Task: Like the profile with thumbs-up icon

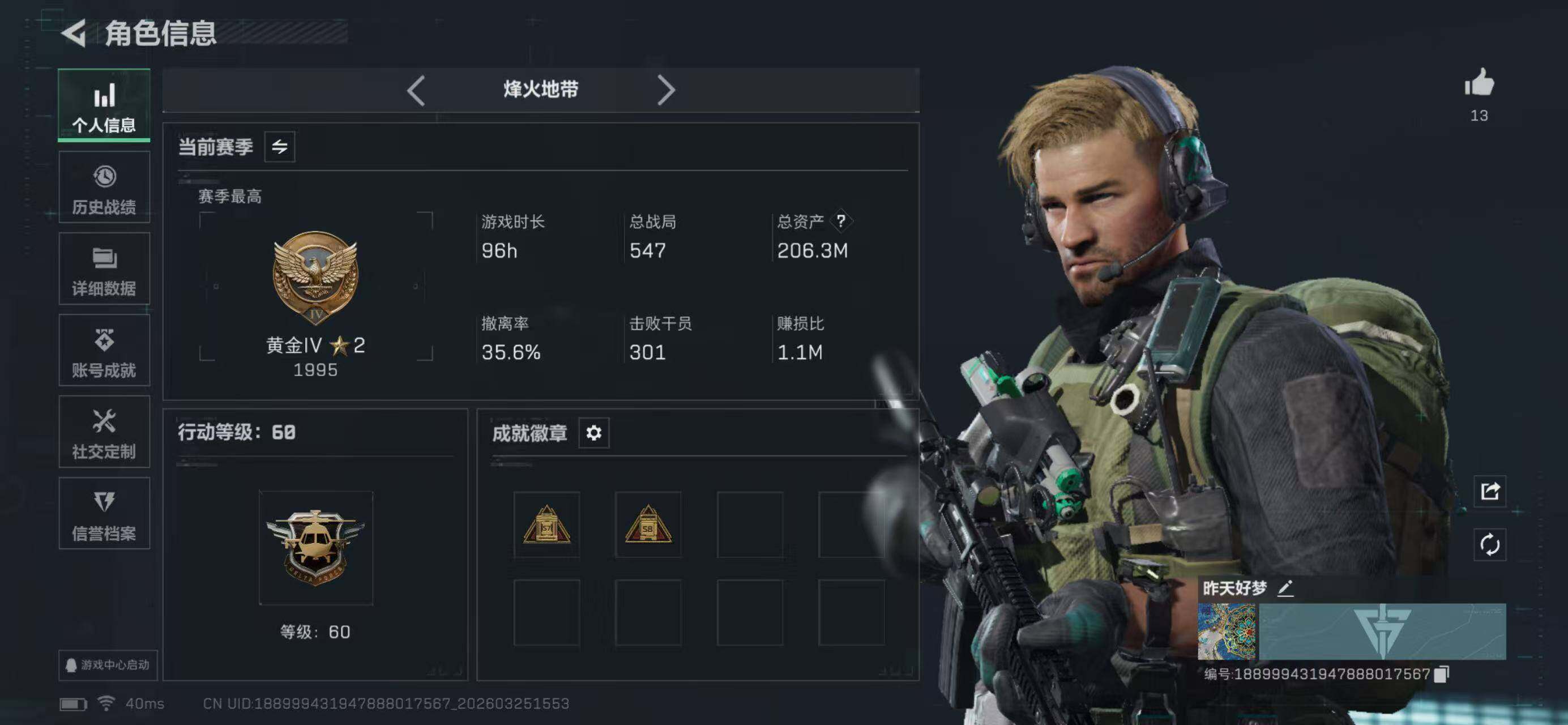Action: pos(1479,82)
